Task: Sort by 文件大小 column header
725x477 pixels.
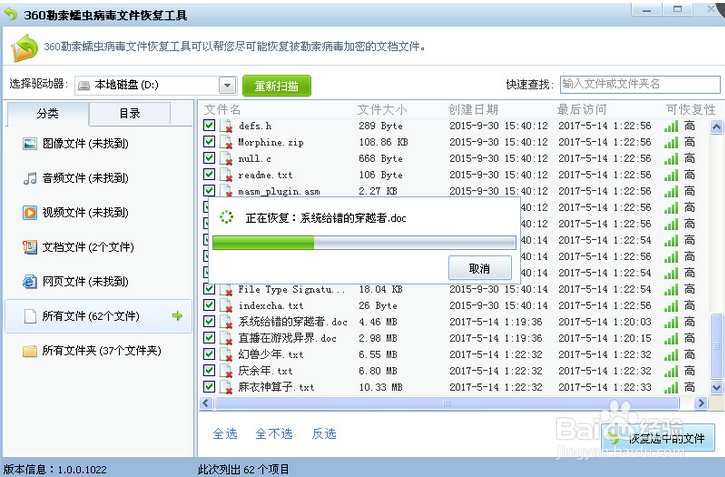Action: click(382, 110)
